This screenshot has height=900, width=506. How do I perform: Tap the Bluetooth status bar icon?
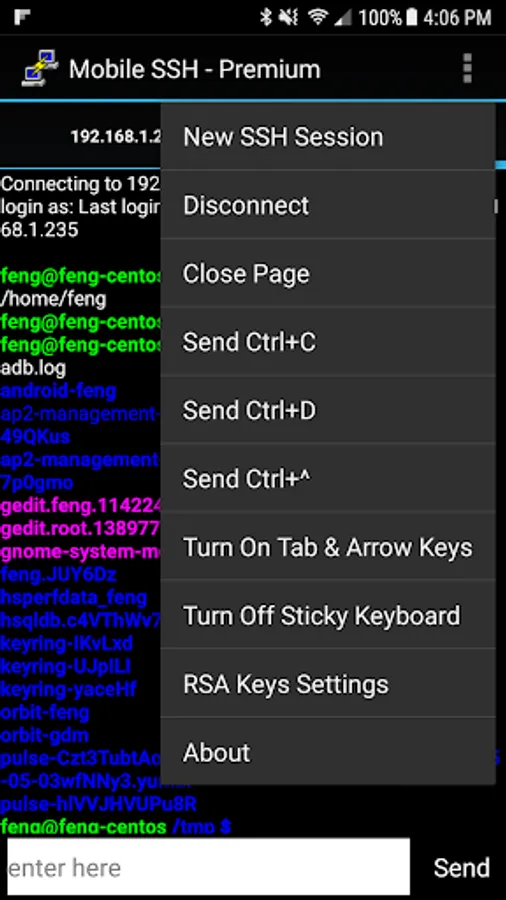click(266, 17)
